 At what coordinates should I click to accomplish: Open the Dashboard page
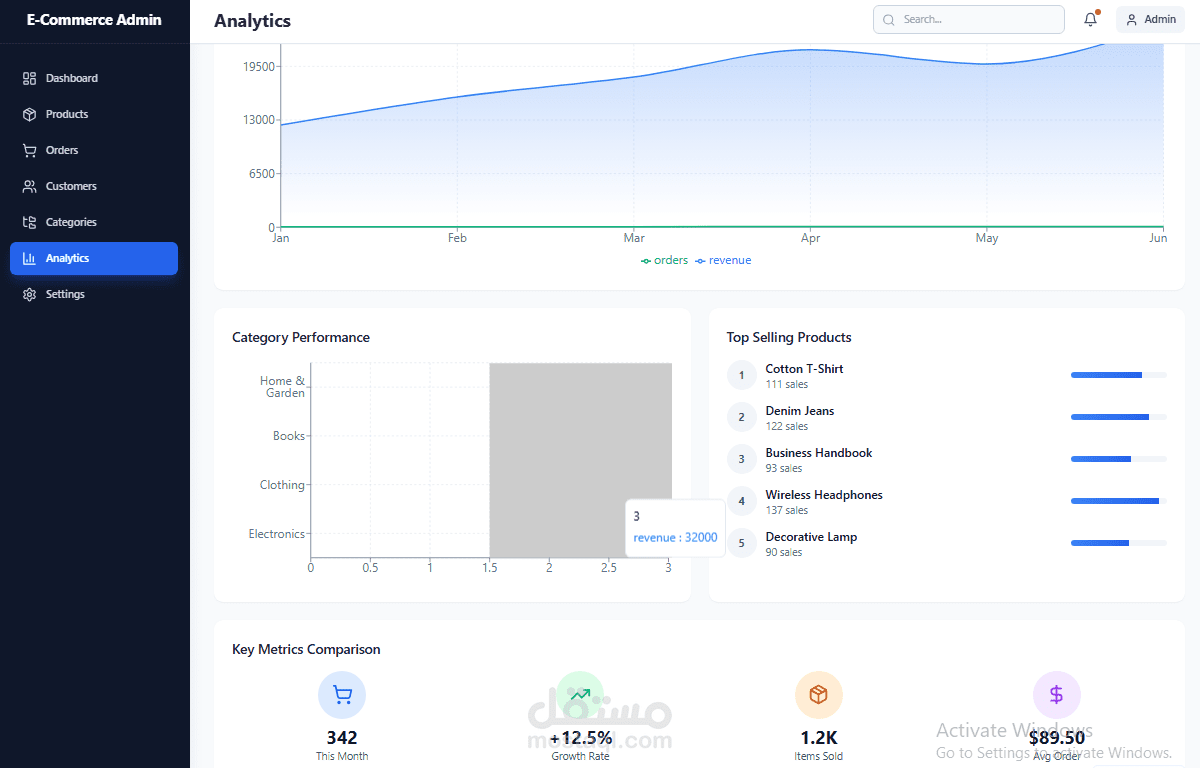click(94, 78)
